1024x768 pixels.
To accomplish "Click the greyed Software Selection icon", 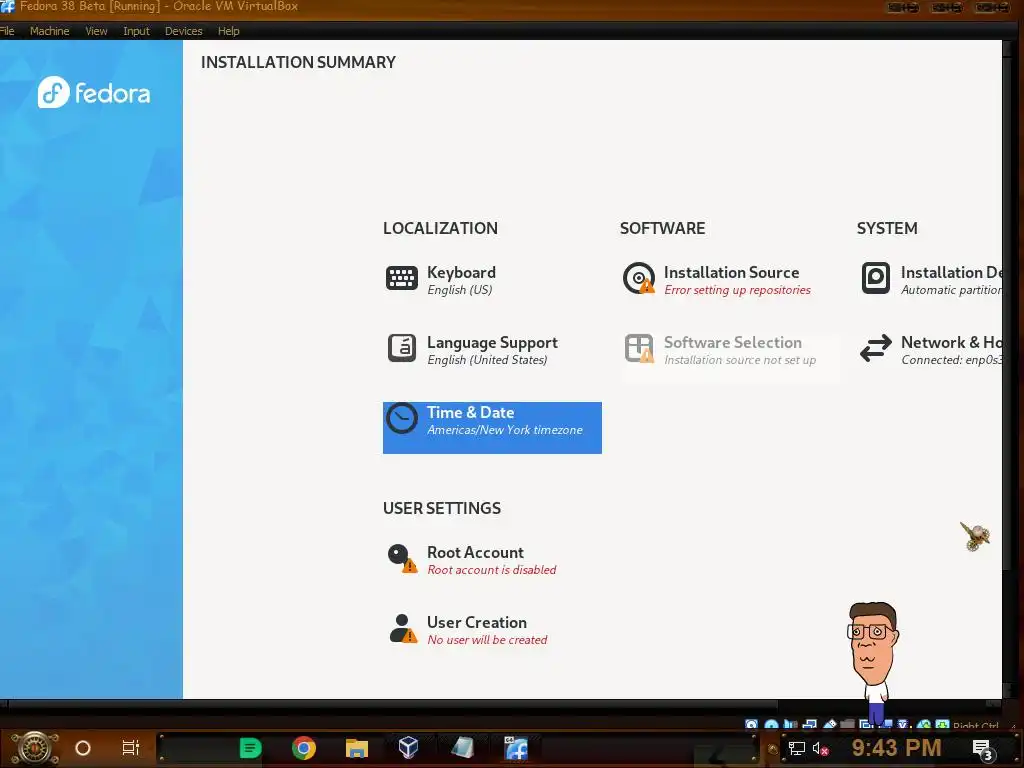I will click(x=639, y=348).
